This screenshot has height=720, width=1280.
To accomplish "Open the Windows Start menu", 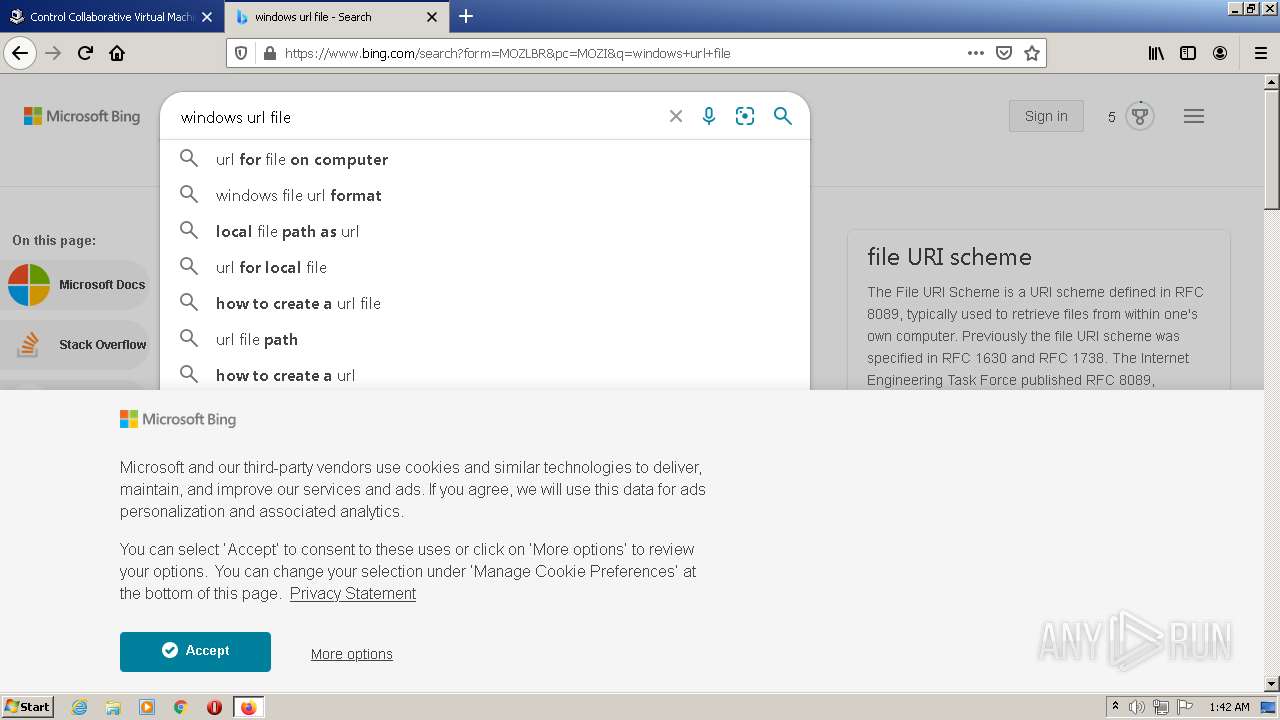I will pos(28,707).
